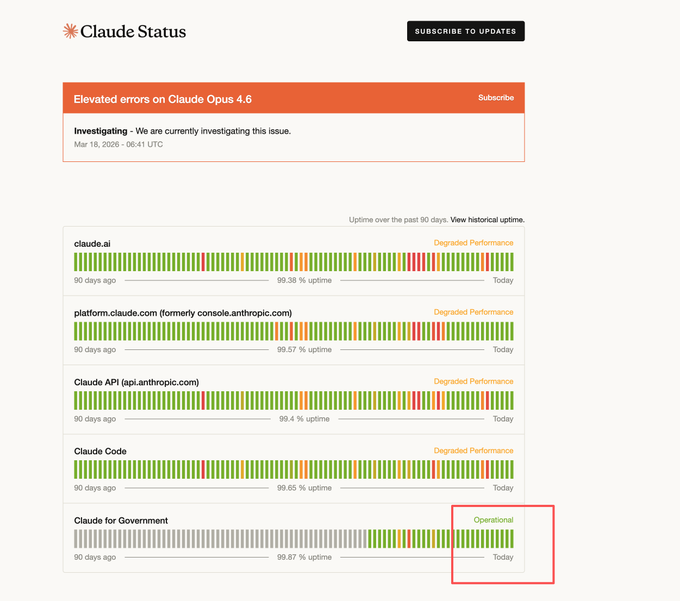Click the Claude Code component name
This screenshot has width=680, height=601.
coord(100,451)
